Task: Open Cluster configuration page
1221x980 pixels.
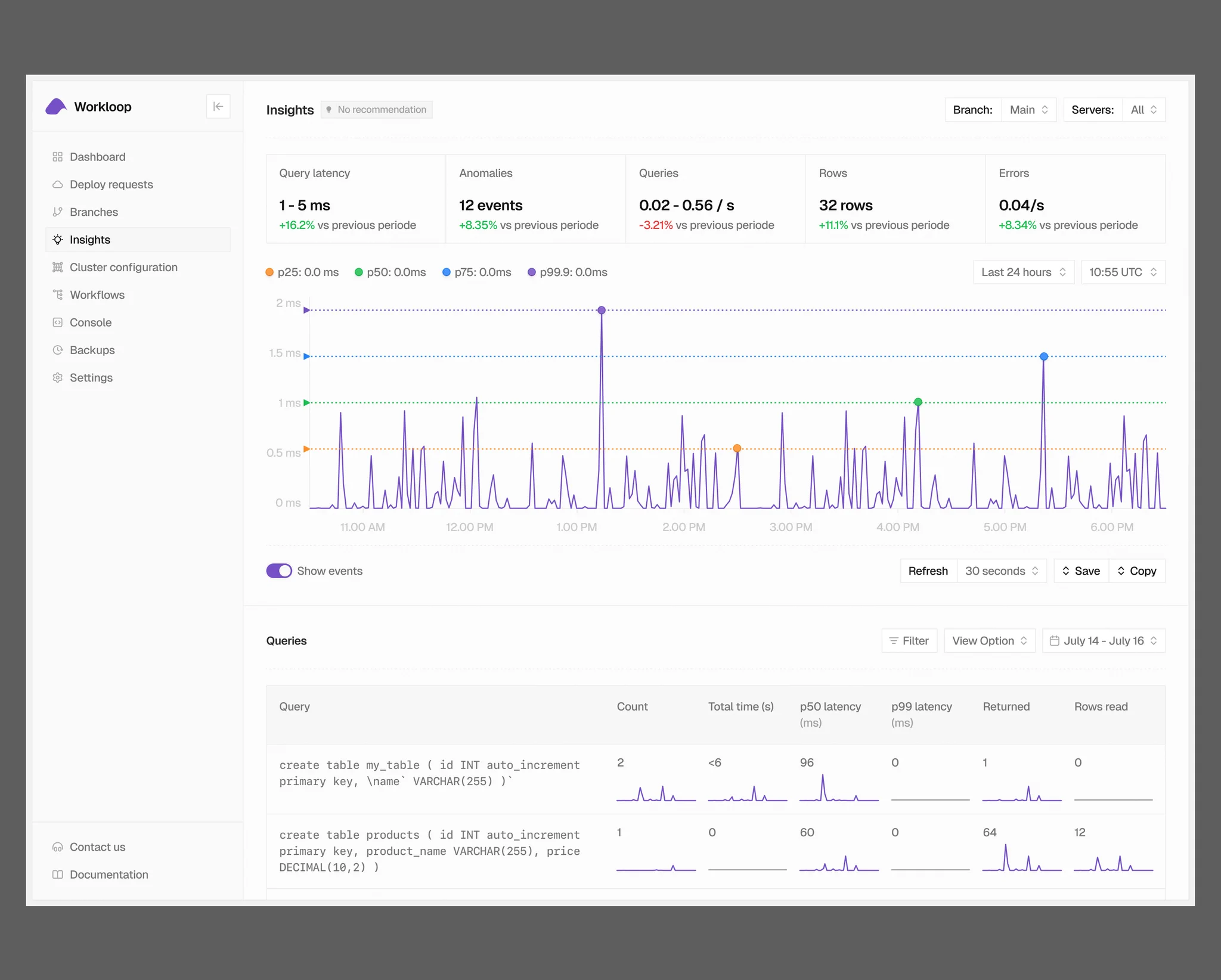Action: [138, 267]
